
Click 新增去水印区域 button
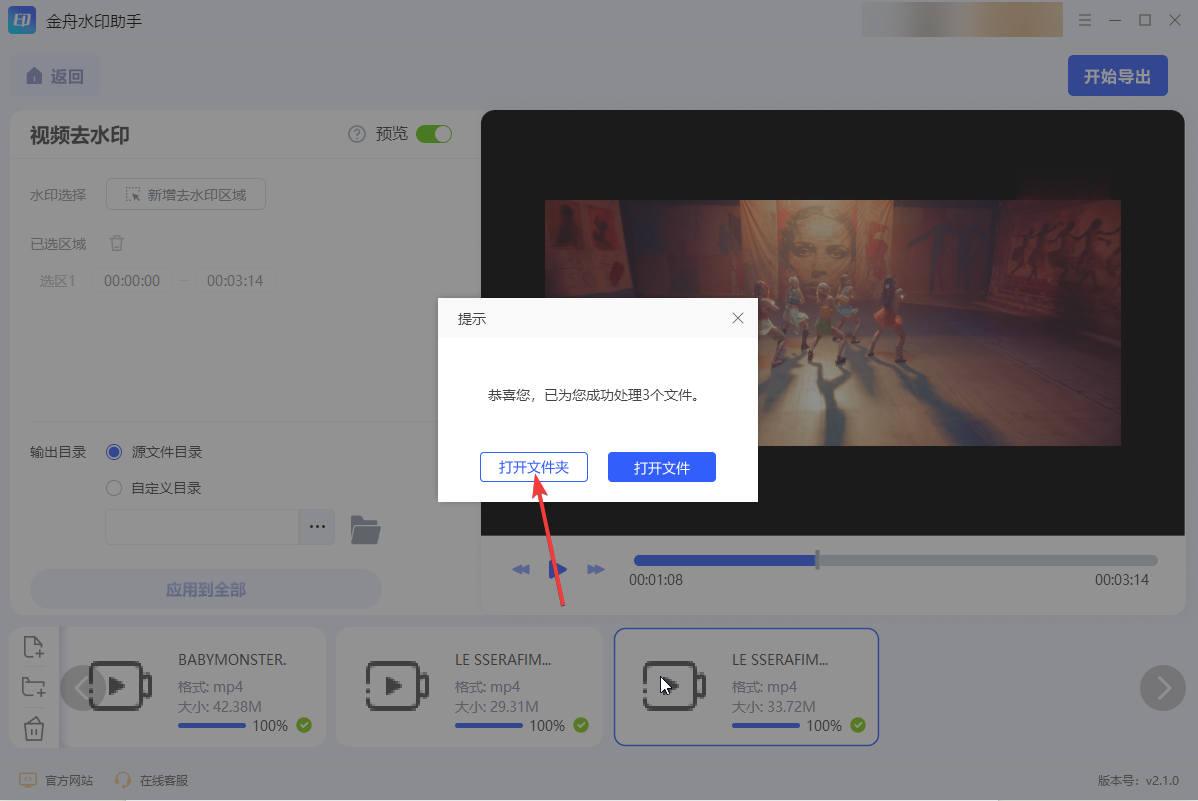tap(186, 194)
